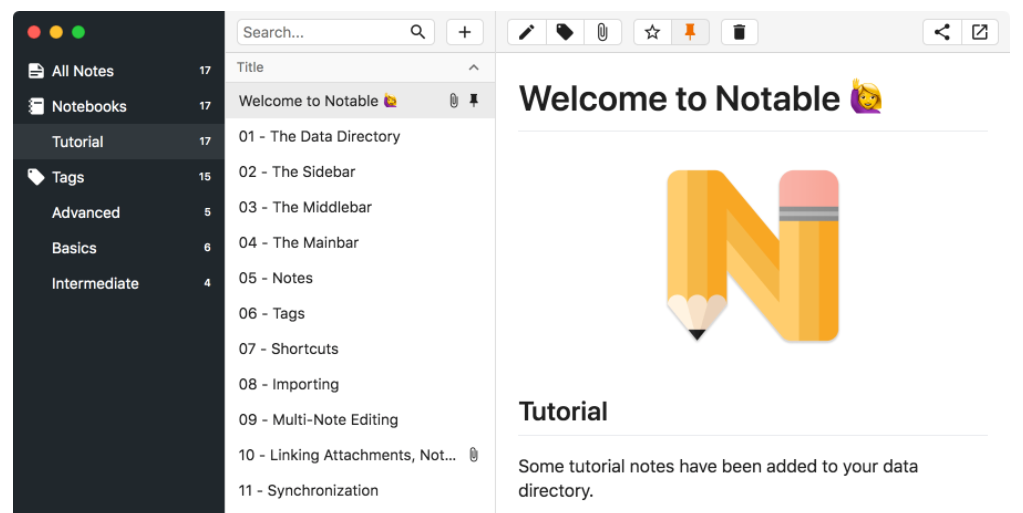This screenshot has height=513, width=1023.
Task: Toggle sort direction chevron in Title header
Action: click(474, 67)
